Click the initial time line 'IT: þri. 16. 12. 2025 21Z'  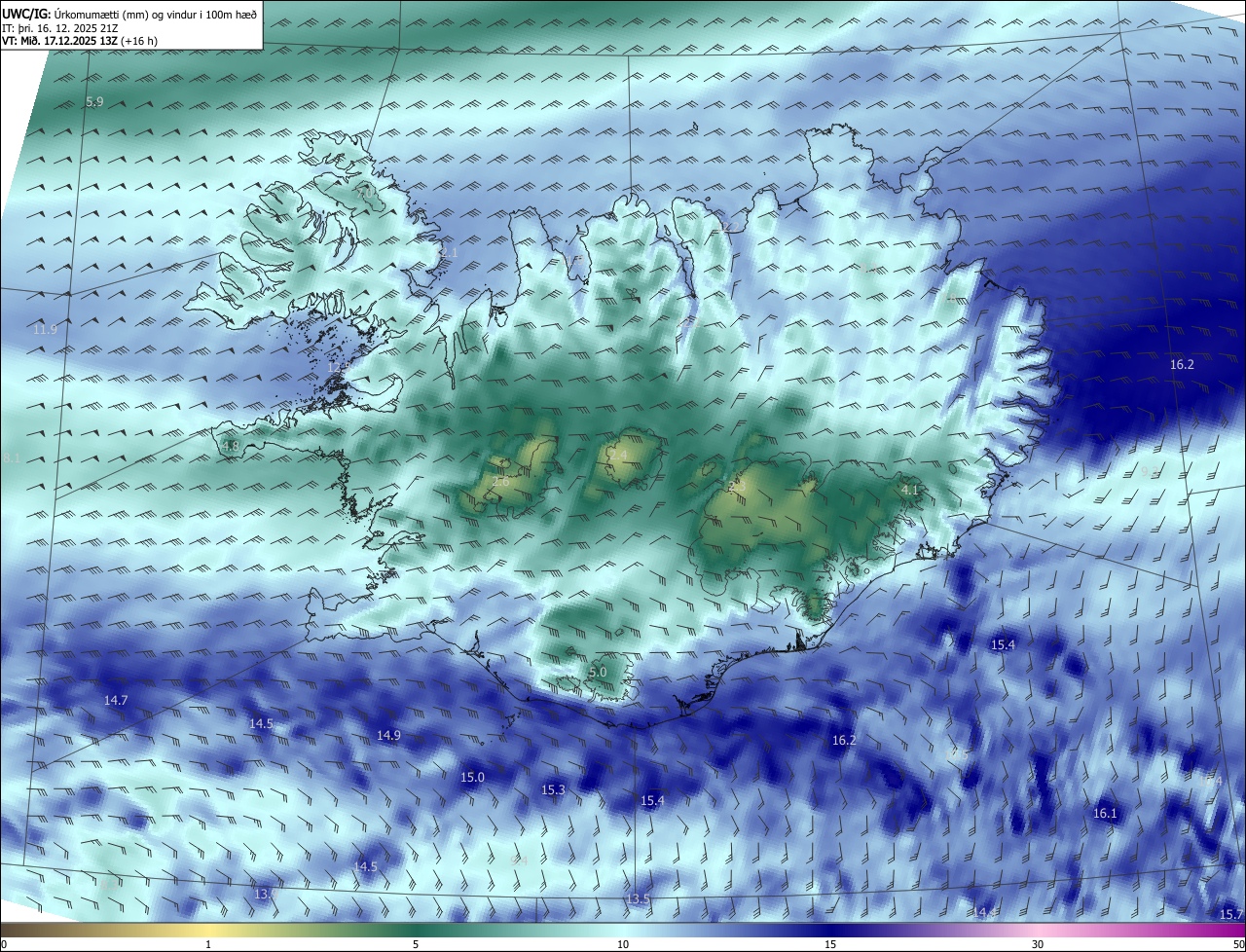point(60,28)
